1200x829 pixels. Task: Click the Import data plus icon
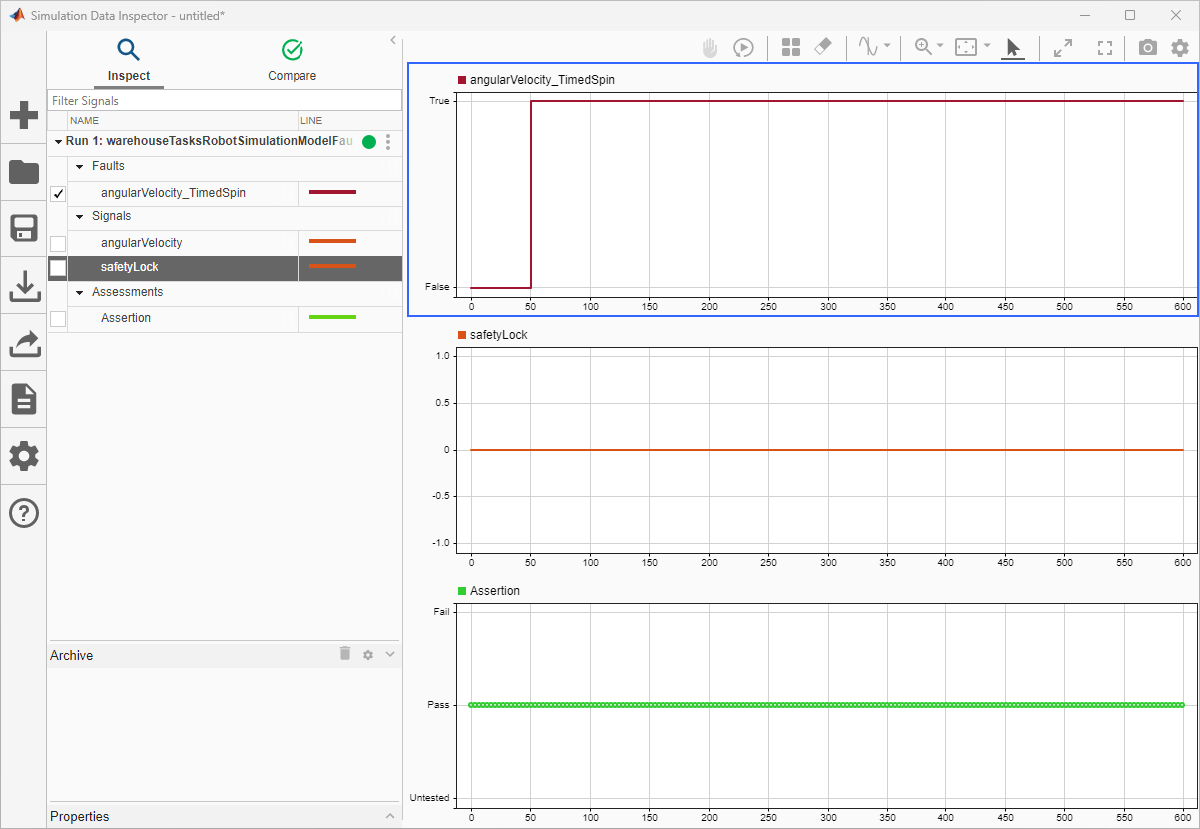(24, 115)
